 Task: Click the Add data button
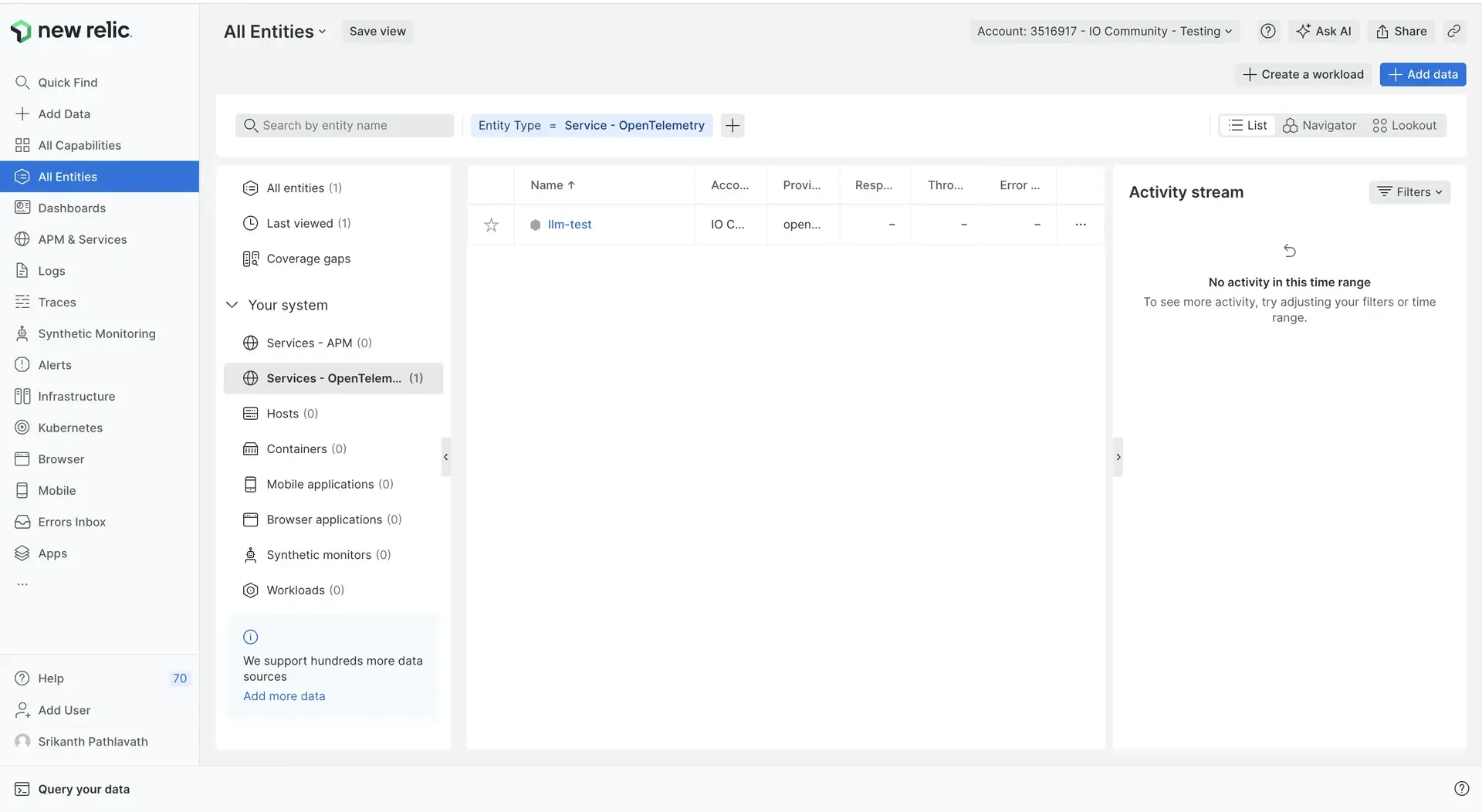click(x=1423, y=74)
